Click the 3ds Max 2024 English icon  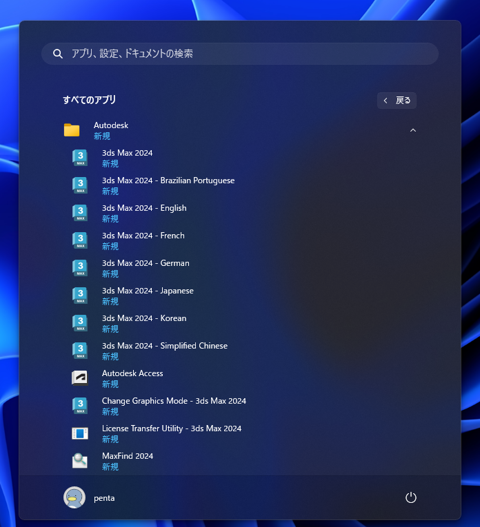[80, 213]
